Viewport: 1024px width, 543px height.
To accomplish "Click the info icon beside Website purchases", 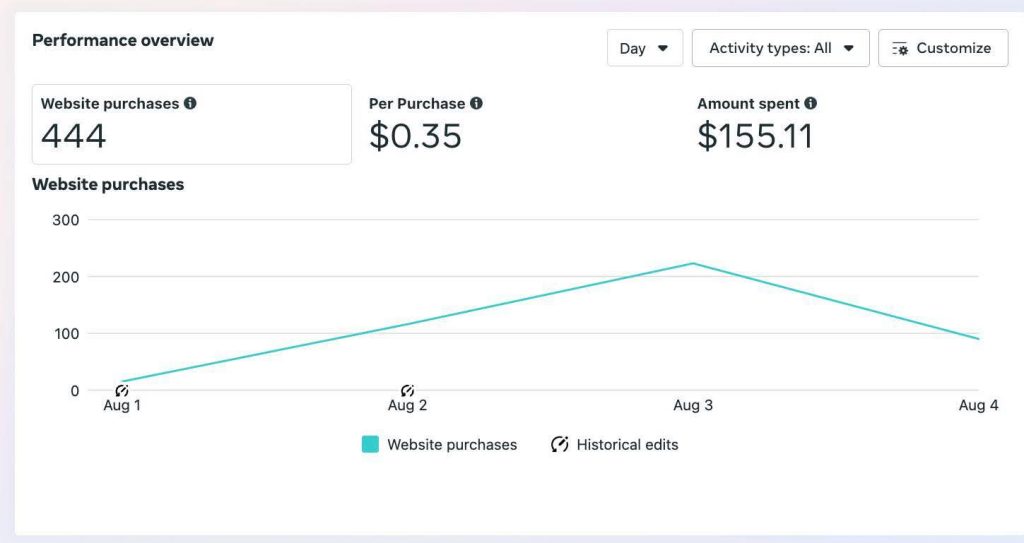I will 190,103.
